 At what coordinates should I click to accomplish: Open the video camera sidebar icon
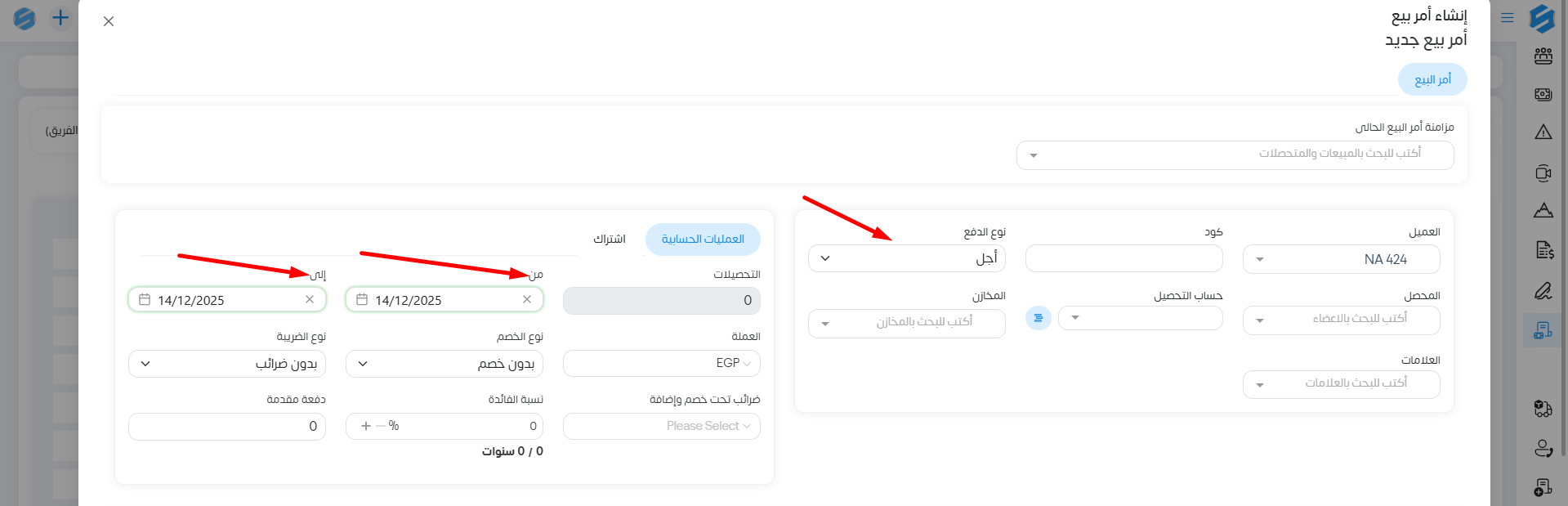click(1543, 173)
